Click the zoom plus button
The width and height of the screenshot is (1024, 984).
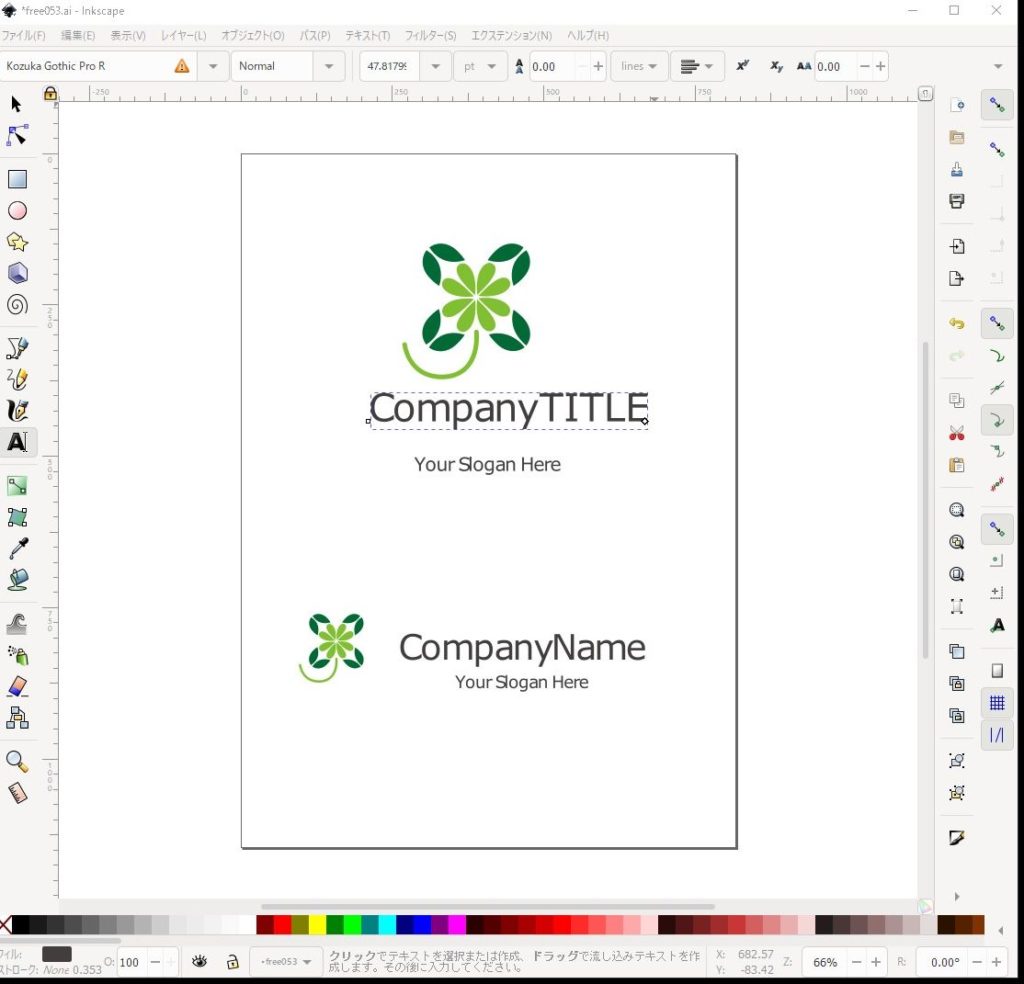point(876,962)
